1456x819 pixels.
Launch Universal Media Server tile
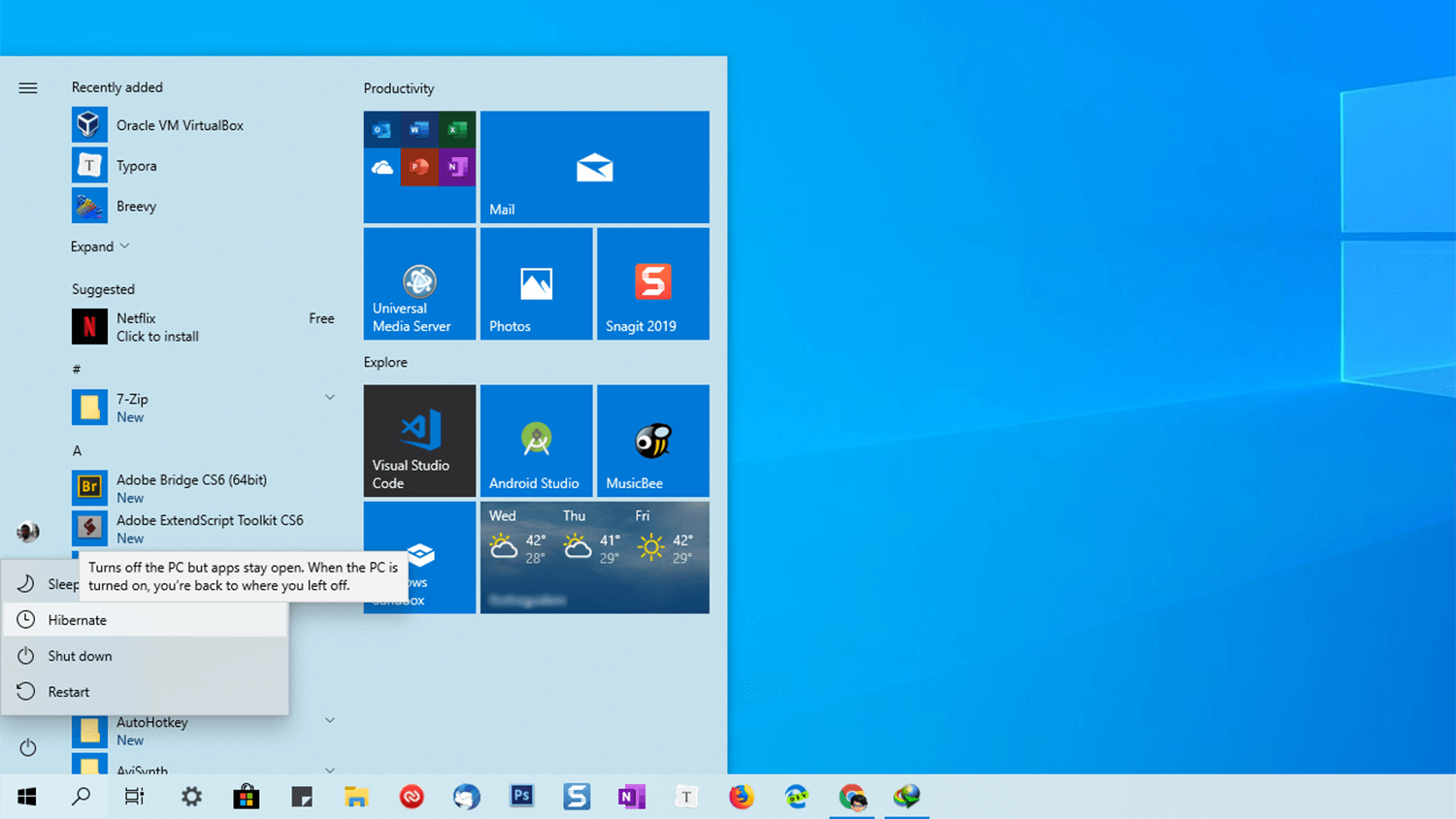click(419, 283)
